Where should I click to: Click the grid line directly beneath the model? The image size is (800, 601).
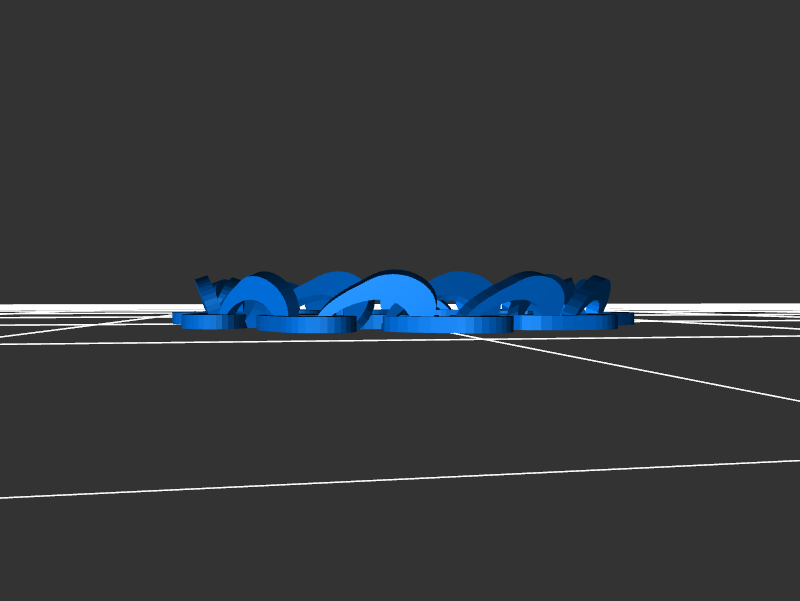pos(400,339)
